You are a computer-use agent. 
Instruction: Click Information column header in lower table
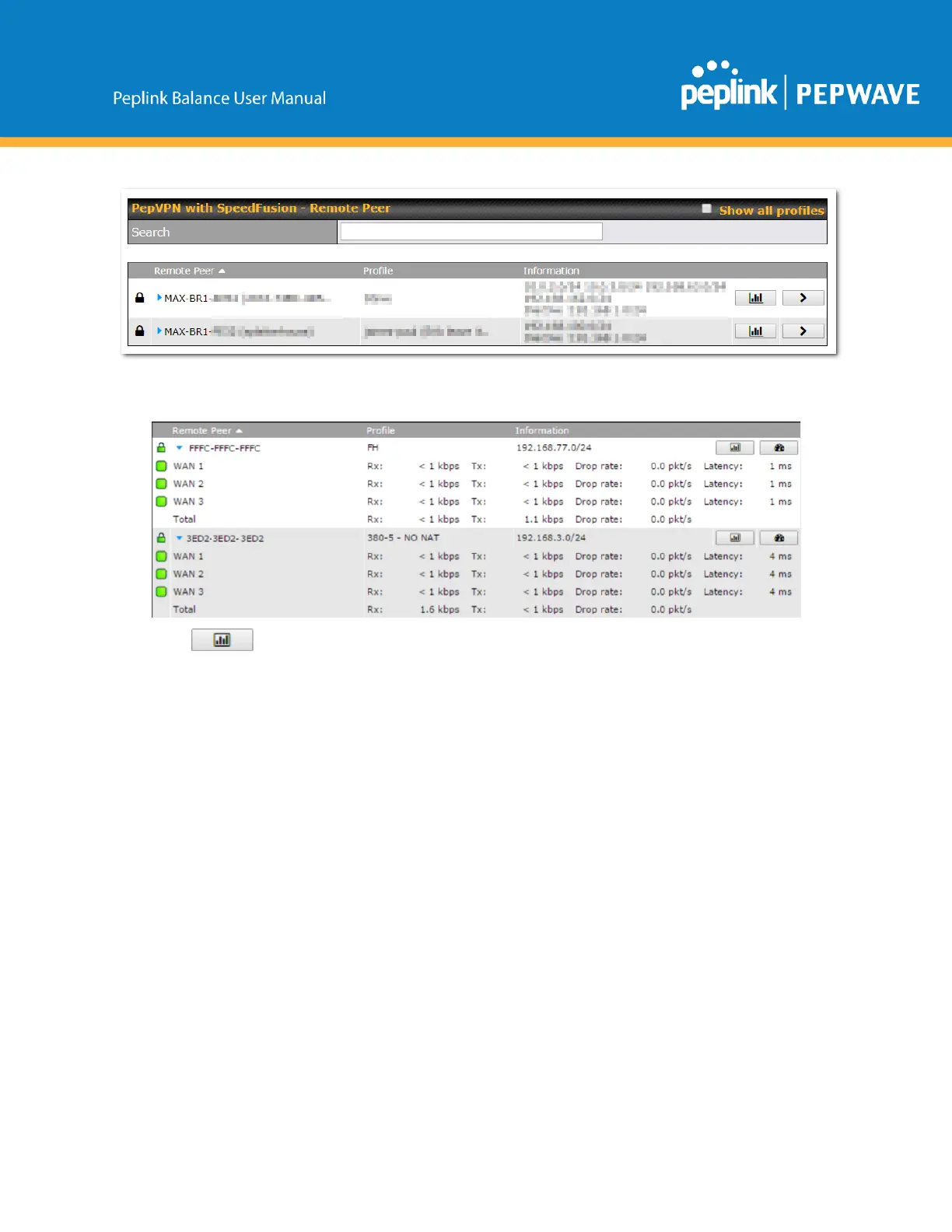pos(541,430)
